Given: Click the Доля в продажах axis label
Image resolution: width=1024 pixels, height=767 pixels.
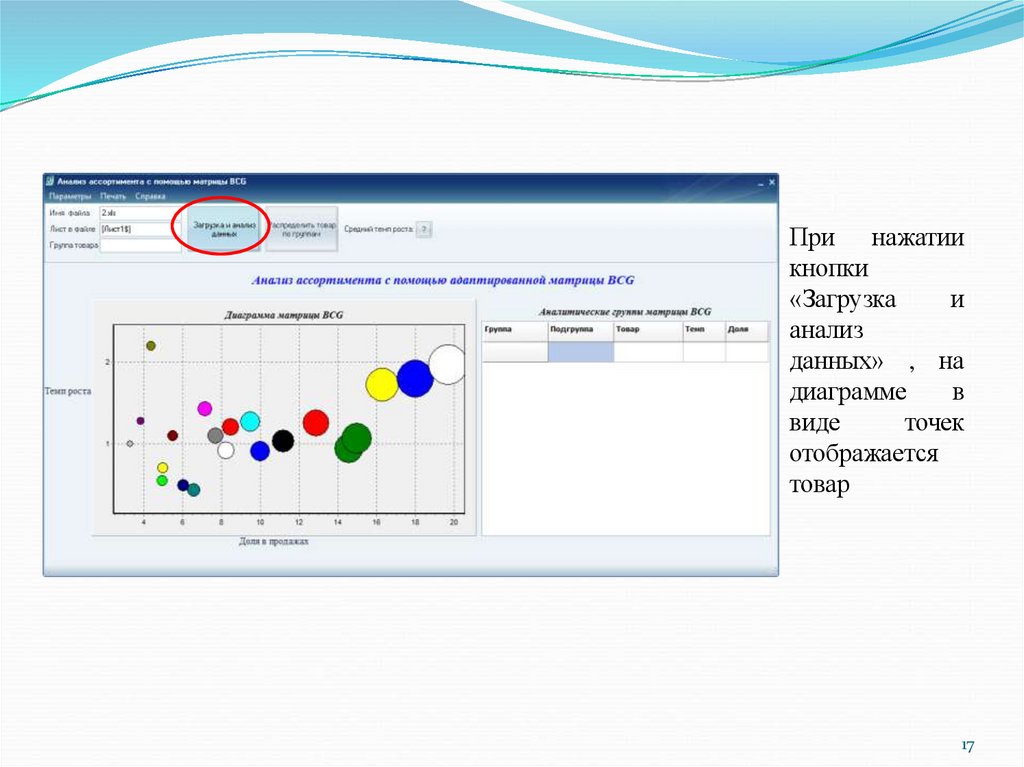Looking at the screenshot, I should pyautogui.click(x=274, y=542).
